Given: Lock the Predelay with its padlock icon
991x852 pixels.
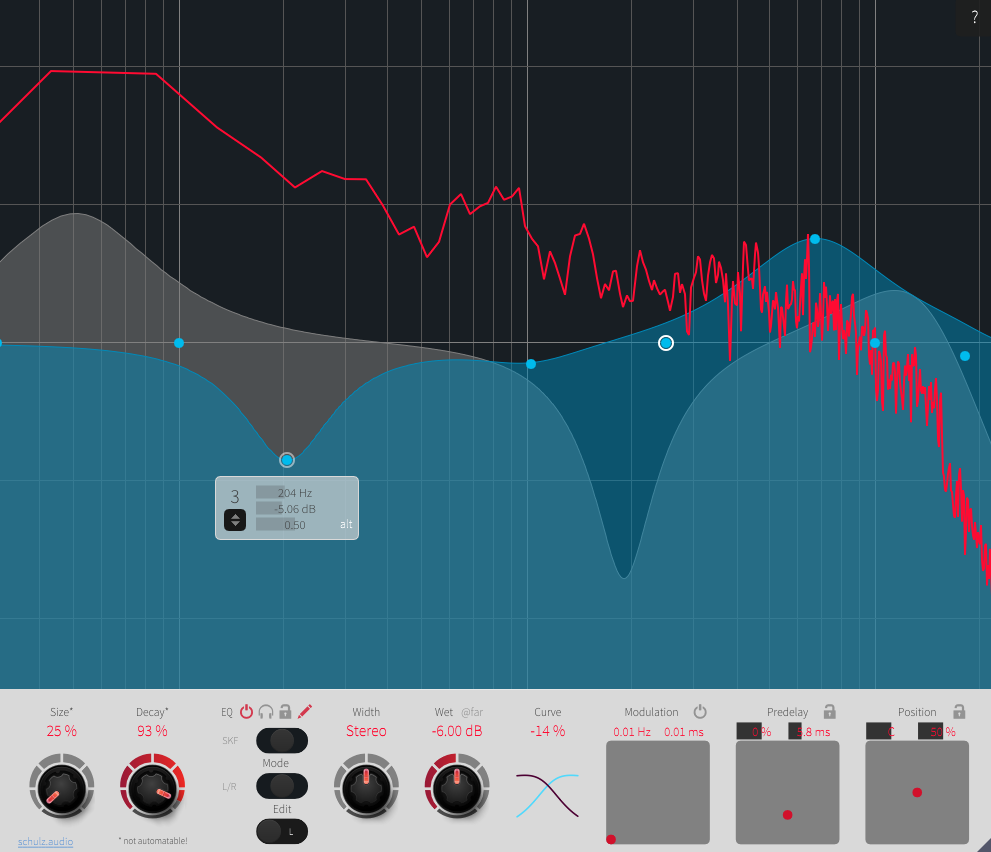Looking at the screenshot, I should (x=829, y=712).
